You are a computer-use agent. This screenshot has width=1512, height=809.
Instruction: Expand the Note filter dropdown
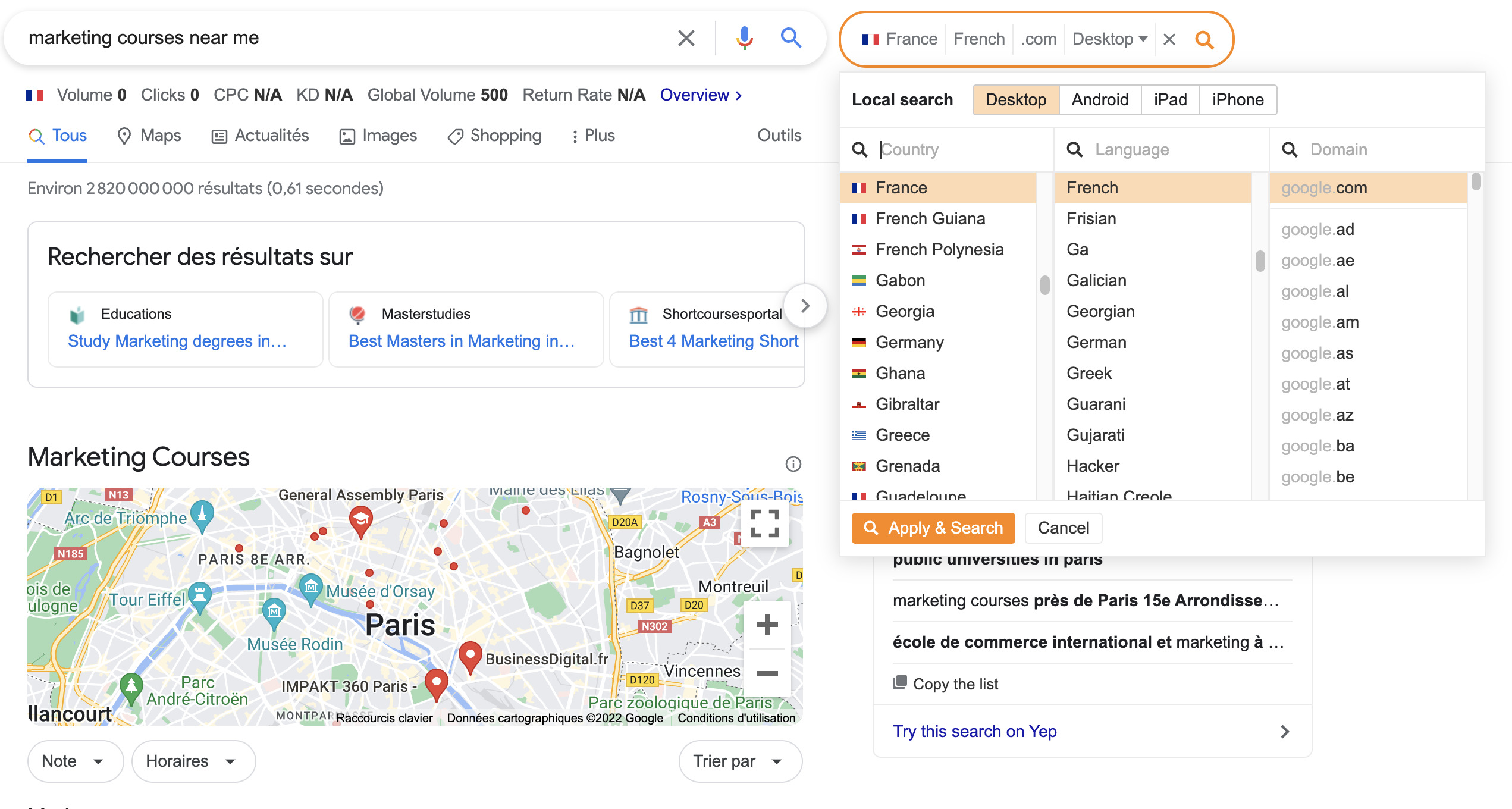75,761
